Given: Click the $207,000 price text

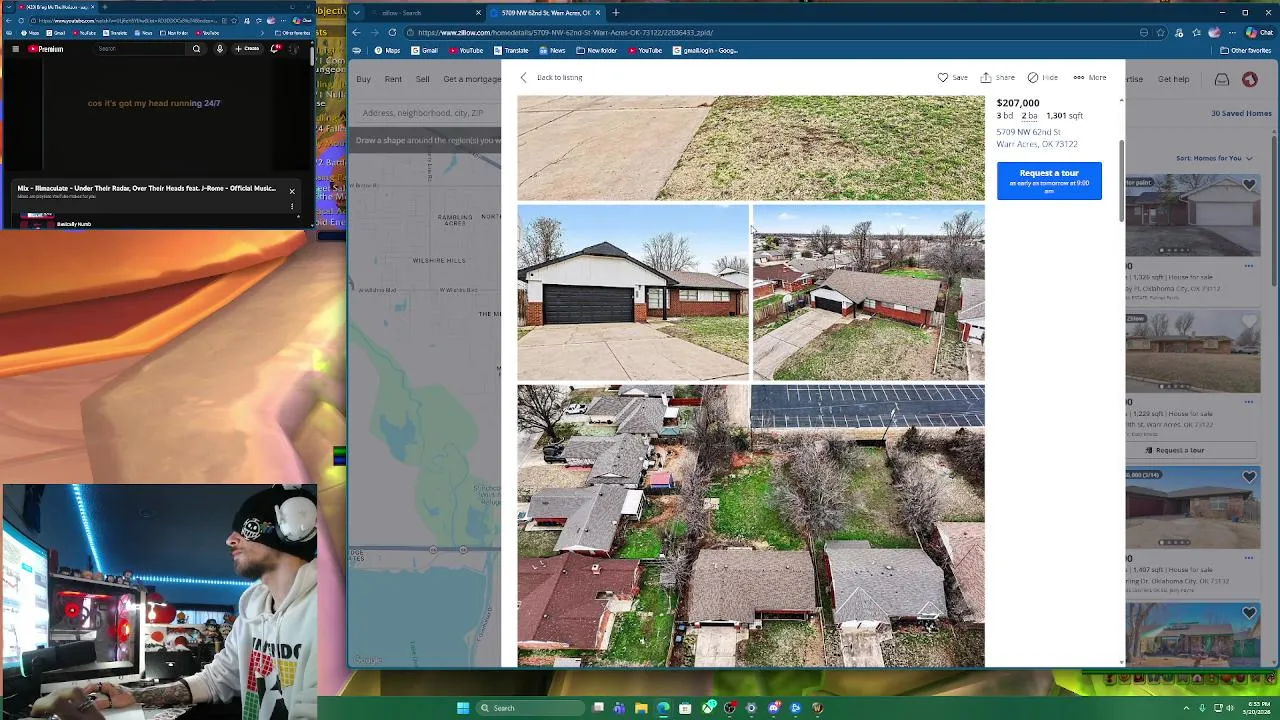Looking at the screenshot, I should pos(1018,103).
